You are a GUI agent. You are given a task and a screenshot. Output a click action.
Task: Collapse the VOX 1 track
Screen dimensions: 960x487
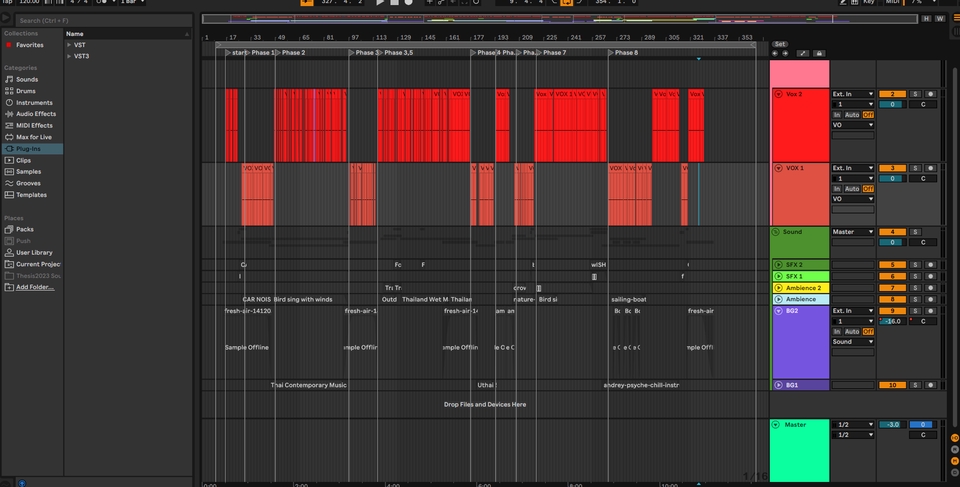click(778, 168)
